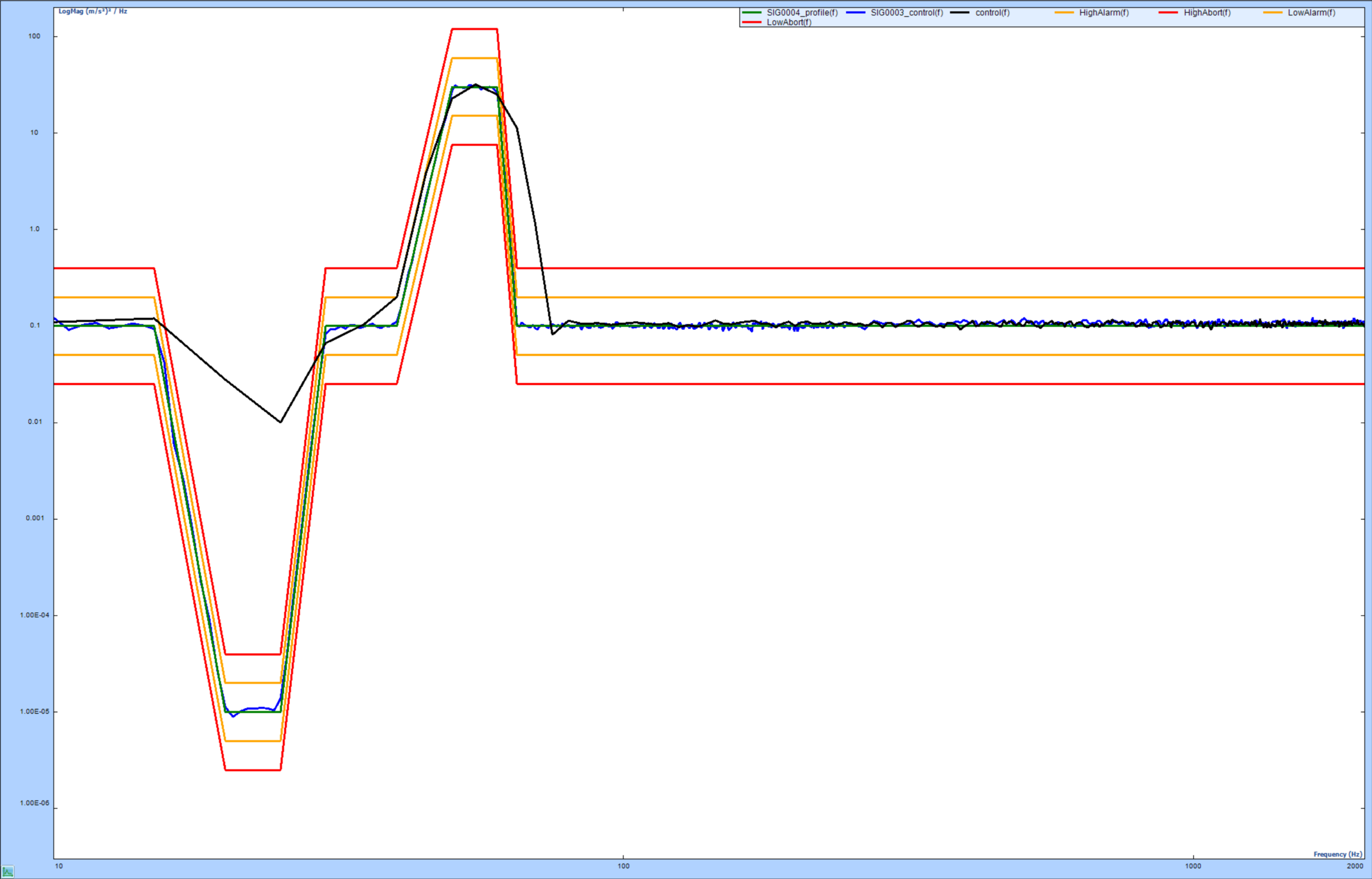
Task: Click the LowAbort(f) legend label
Action: pos(789,23)
